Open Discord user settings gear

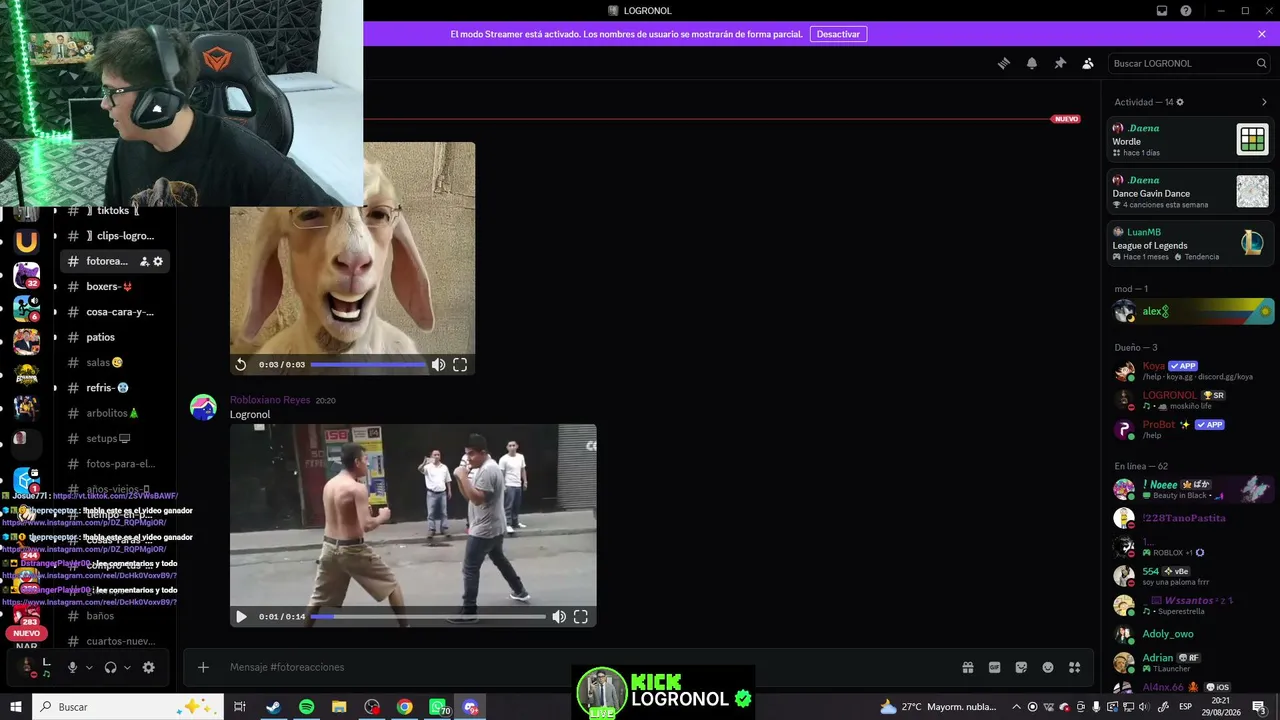coord(149,667)
